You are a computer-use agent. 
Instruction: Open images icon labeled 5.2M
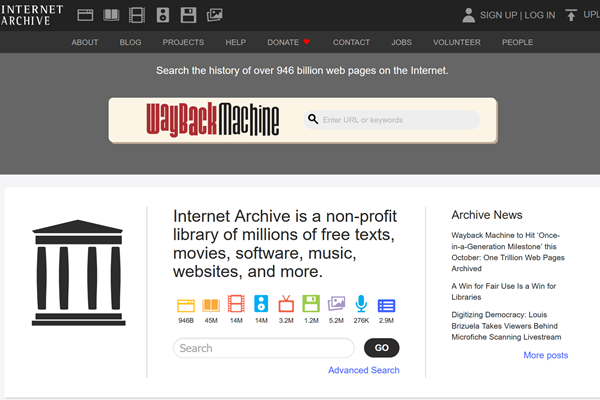336,304
